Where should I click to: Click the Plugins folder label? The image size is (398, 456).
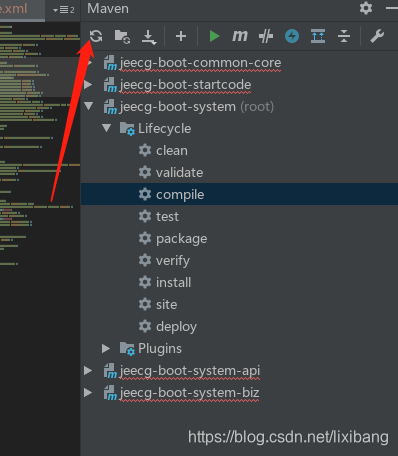point(160,349)
